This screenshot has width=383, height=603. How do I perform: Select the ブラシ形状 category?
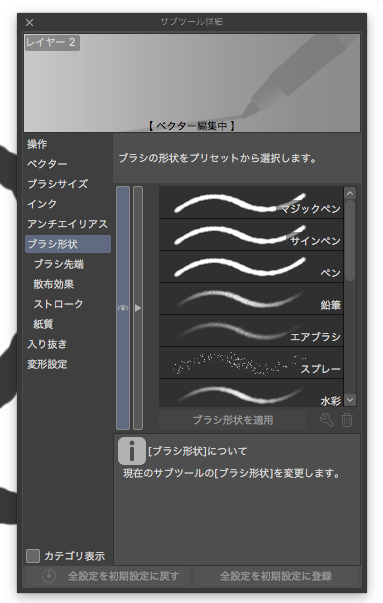click(68, 244)
